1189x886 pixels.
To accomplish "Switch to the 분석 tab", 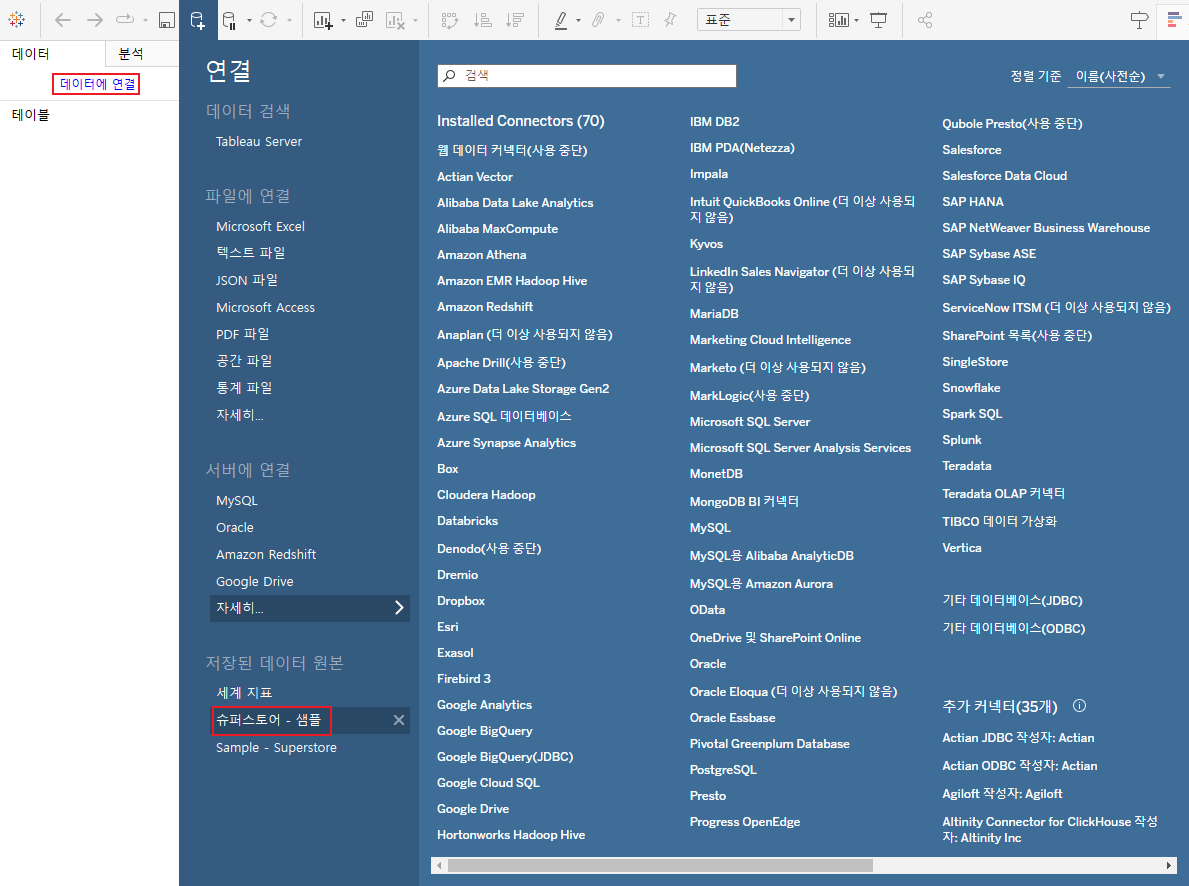I will point(142,54).
